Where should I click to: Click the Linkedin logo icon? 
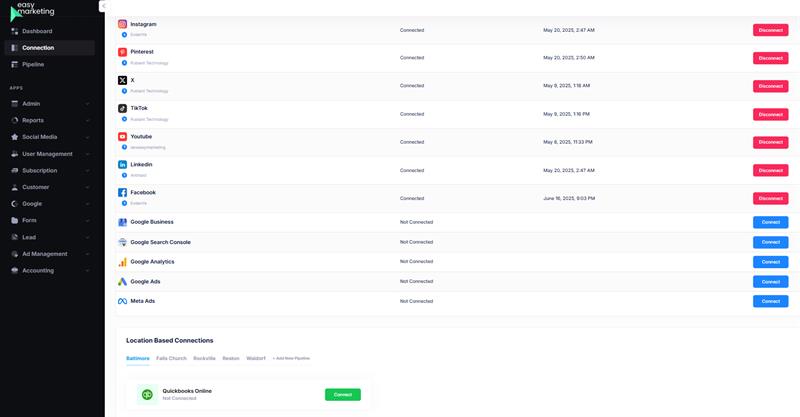122,164
